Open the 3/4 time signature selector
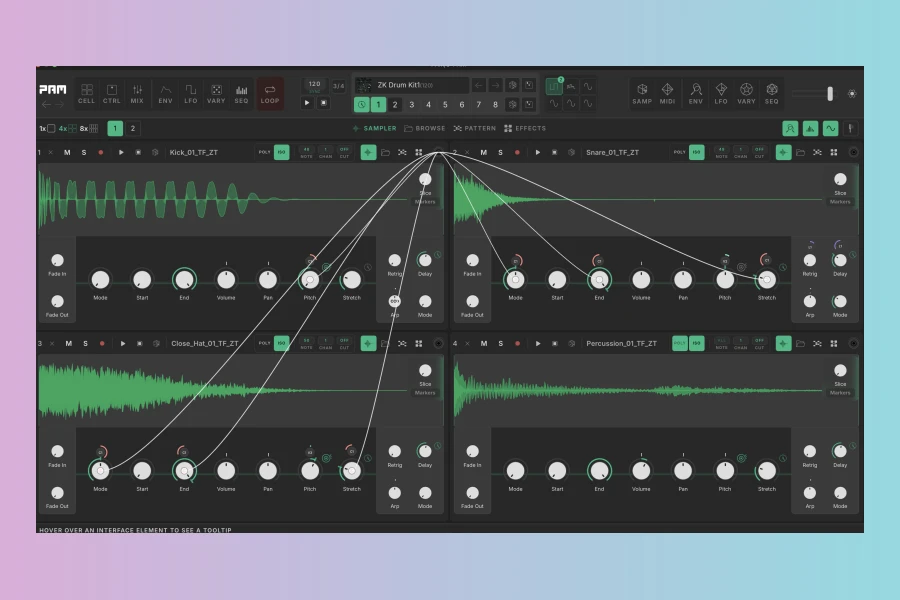Viewport: 900px width, 600px height. (339, 85)
